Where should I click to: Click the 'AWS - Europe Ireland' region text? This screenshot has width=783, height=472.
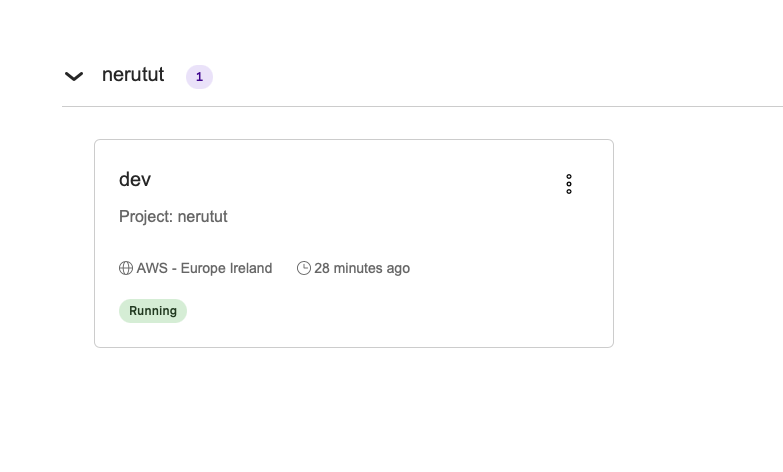(204, 268)
